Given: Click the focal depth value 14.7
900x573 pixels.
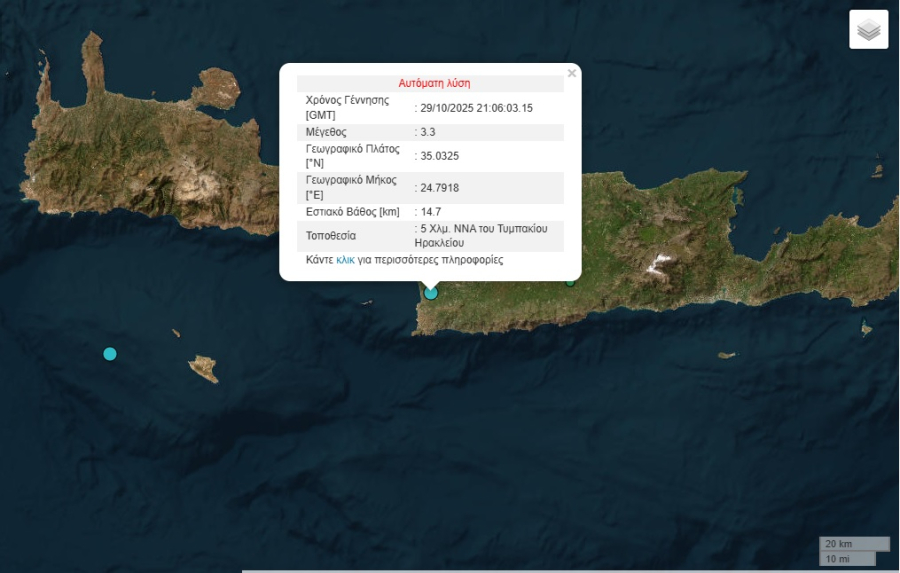Looking at the screenshot, I should tap(430, 212).
